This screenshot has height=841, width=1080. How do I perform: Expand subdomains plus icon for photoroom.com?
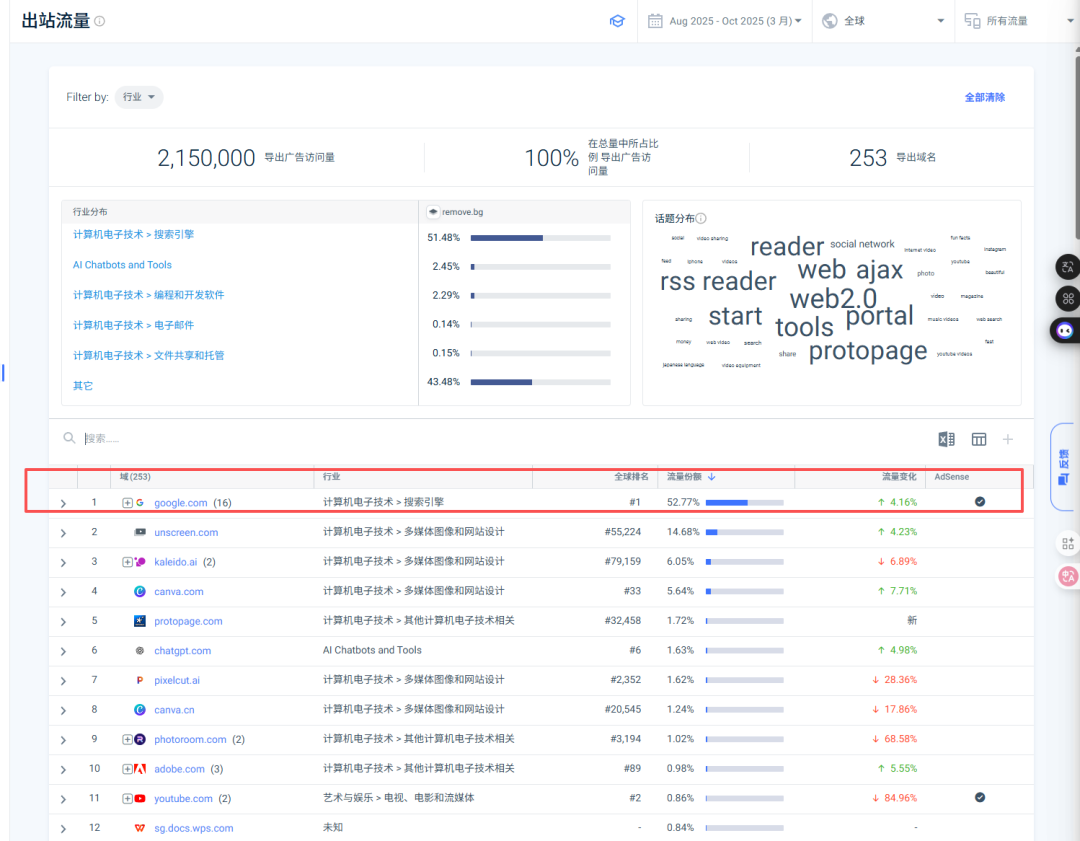pyautogui.click(x=127, y=739)
